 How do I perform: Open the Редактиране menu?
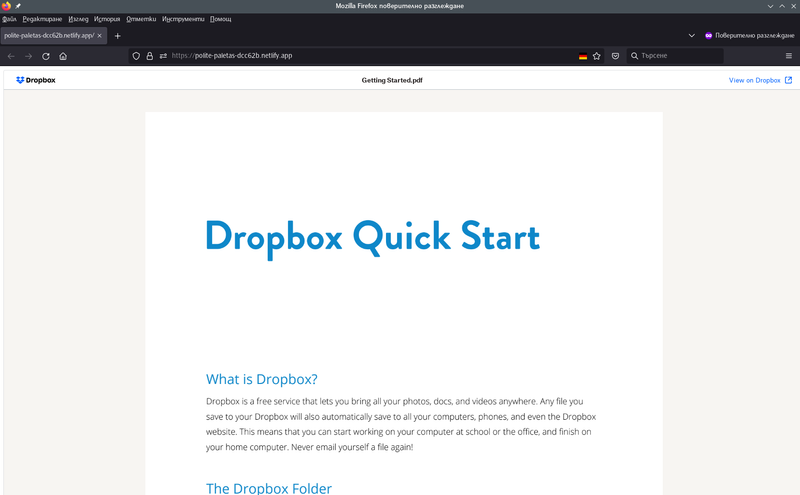(42, 19)
